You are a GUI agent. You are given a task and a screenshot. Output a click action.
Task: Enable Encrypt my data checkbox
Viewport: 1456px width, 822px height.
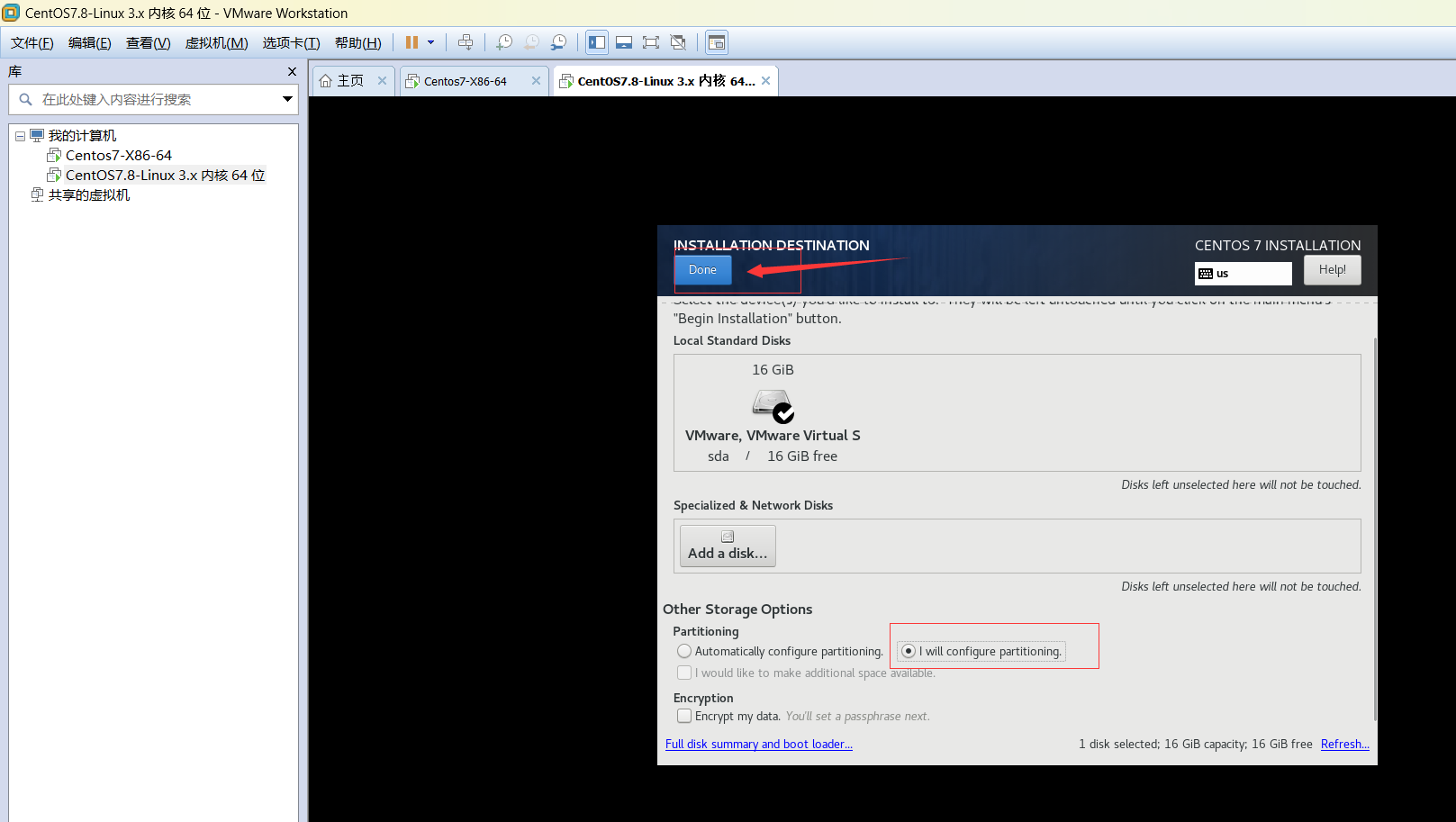coord(684,716)
